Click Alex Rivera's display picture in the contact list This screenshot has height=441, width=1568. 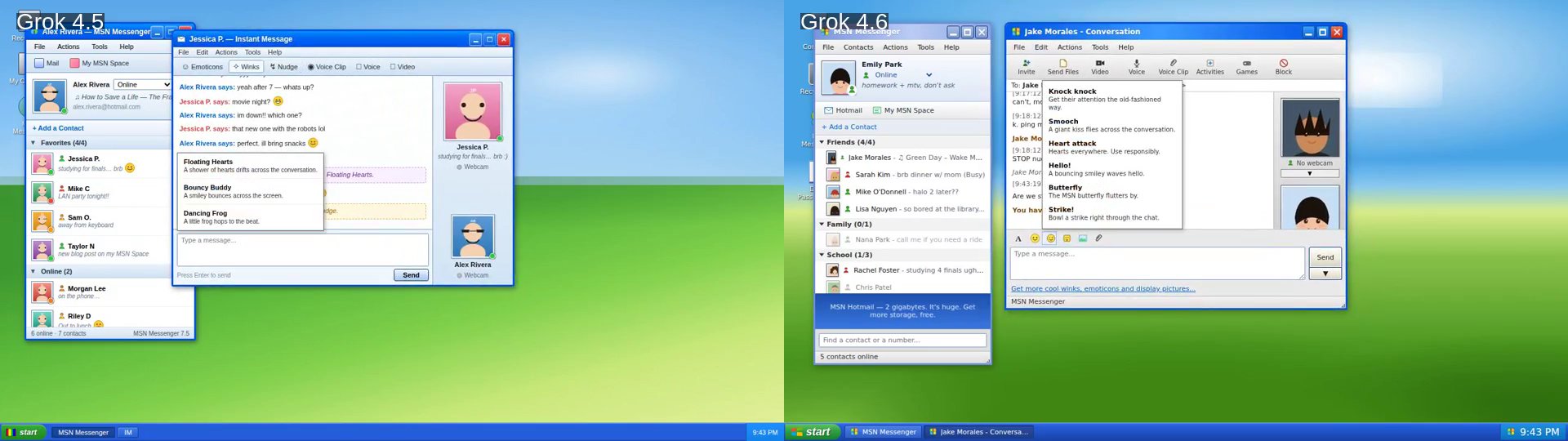click(50, 96)
